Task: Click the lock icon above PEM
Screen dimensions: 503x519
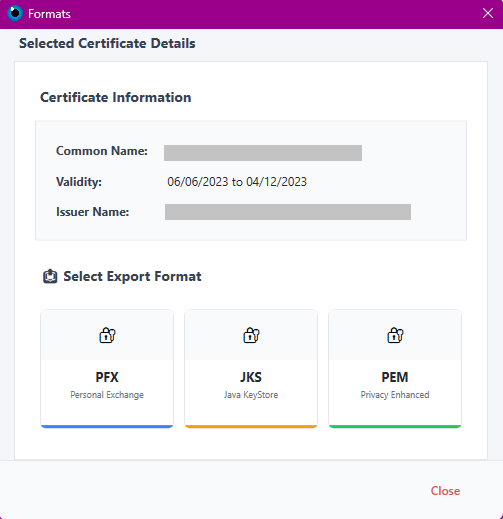Action: coord(395,335)
